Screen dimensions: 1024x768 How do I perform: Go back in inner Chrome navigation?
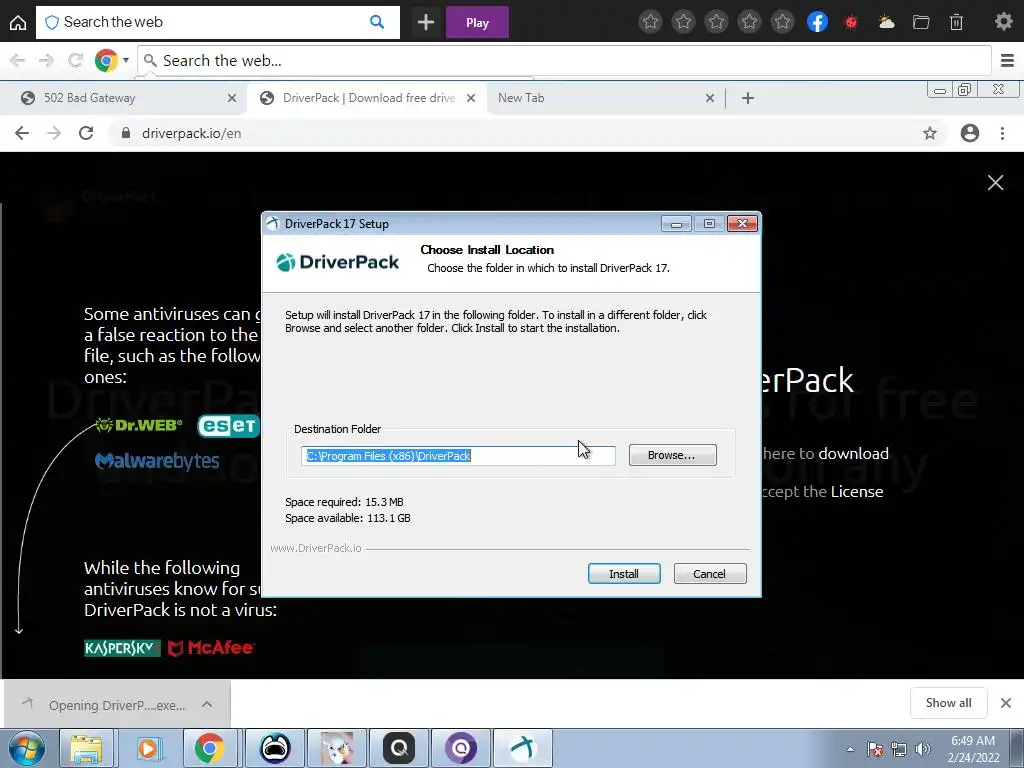[x=22, y=133]
